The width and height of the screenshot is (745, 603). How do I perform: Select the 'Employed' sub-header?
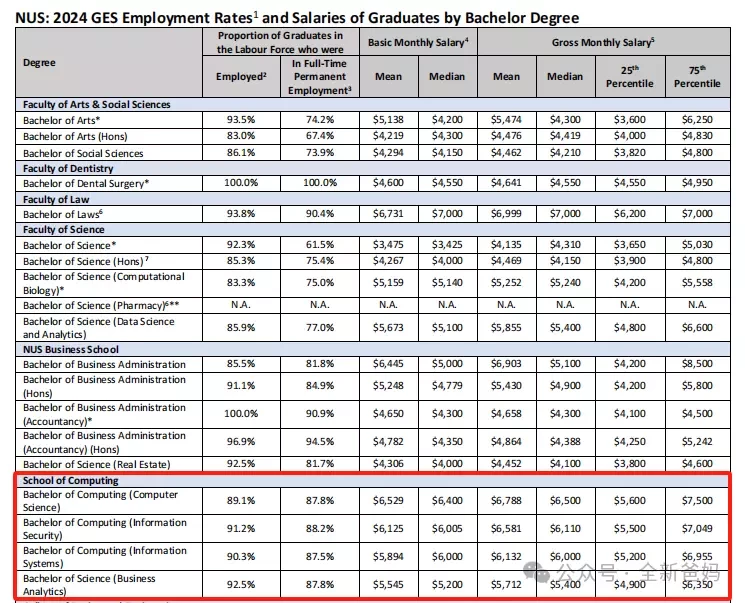[241, 77]
